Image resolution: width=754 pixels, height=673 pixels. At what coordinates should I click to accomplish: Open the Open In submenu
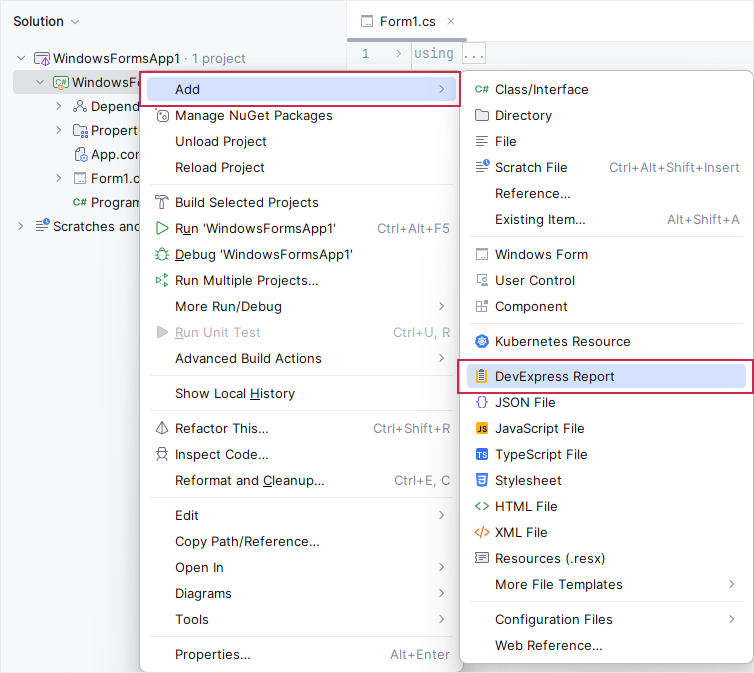pyautogui.click(x=301, y=567)
